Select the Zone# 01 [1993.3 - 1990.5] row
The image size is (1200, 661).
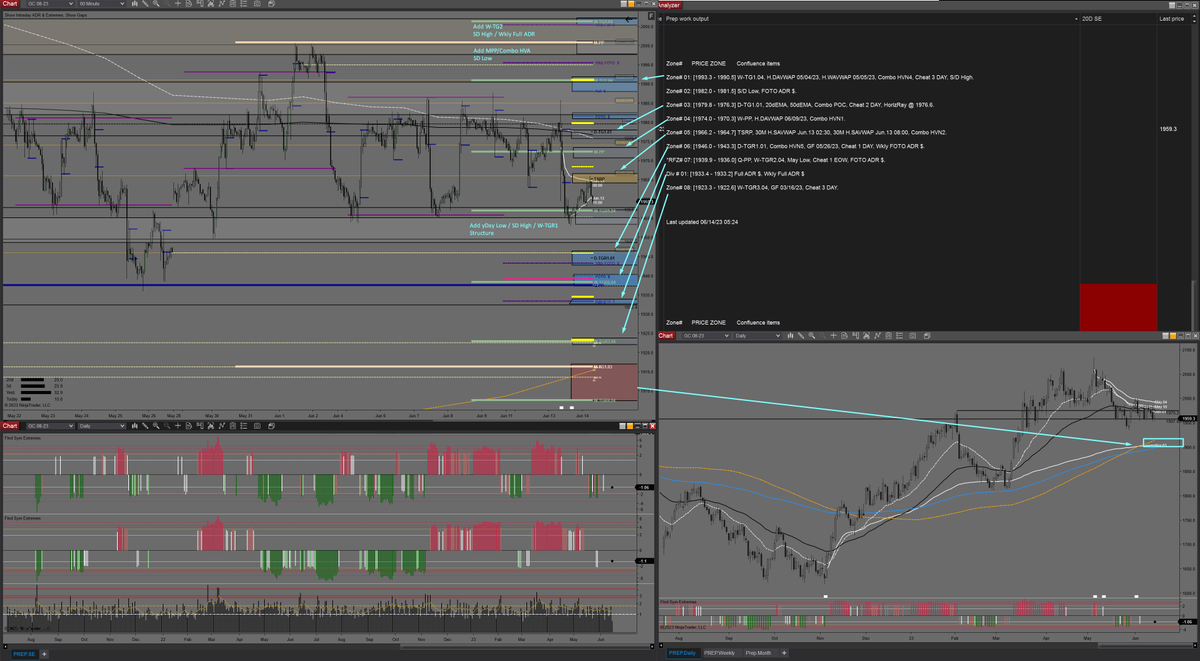tap(820, 77)
